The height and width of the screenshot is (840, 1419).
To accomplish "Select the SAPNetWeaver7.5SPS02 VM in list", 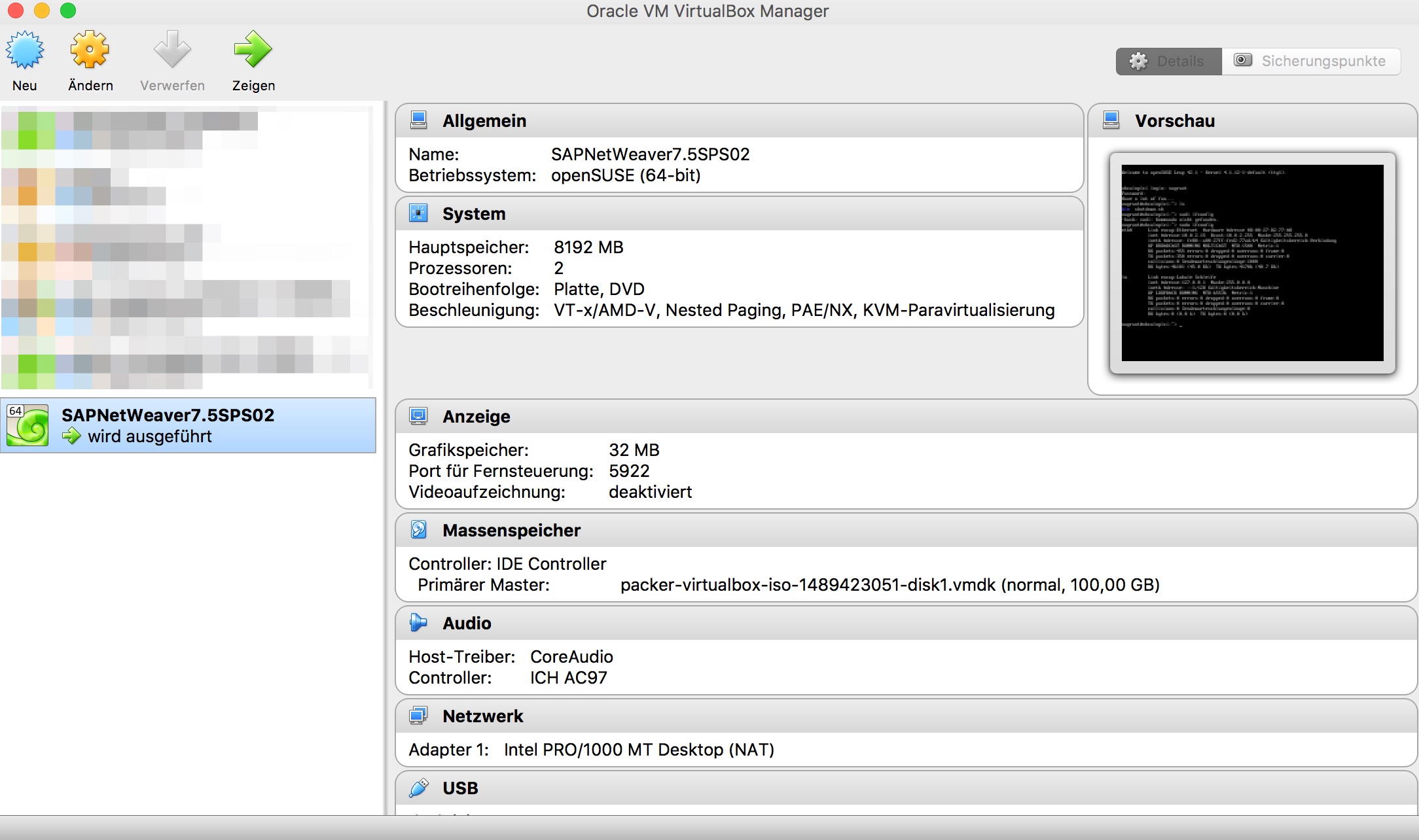I will 188,425.
